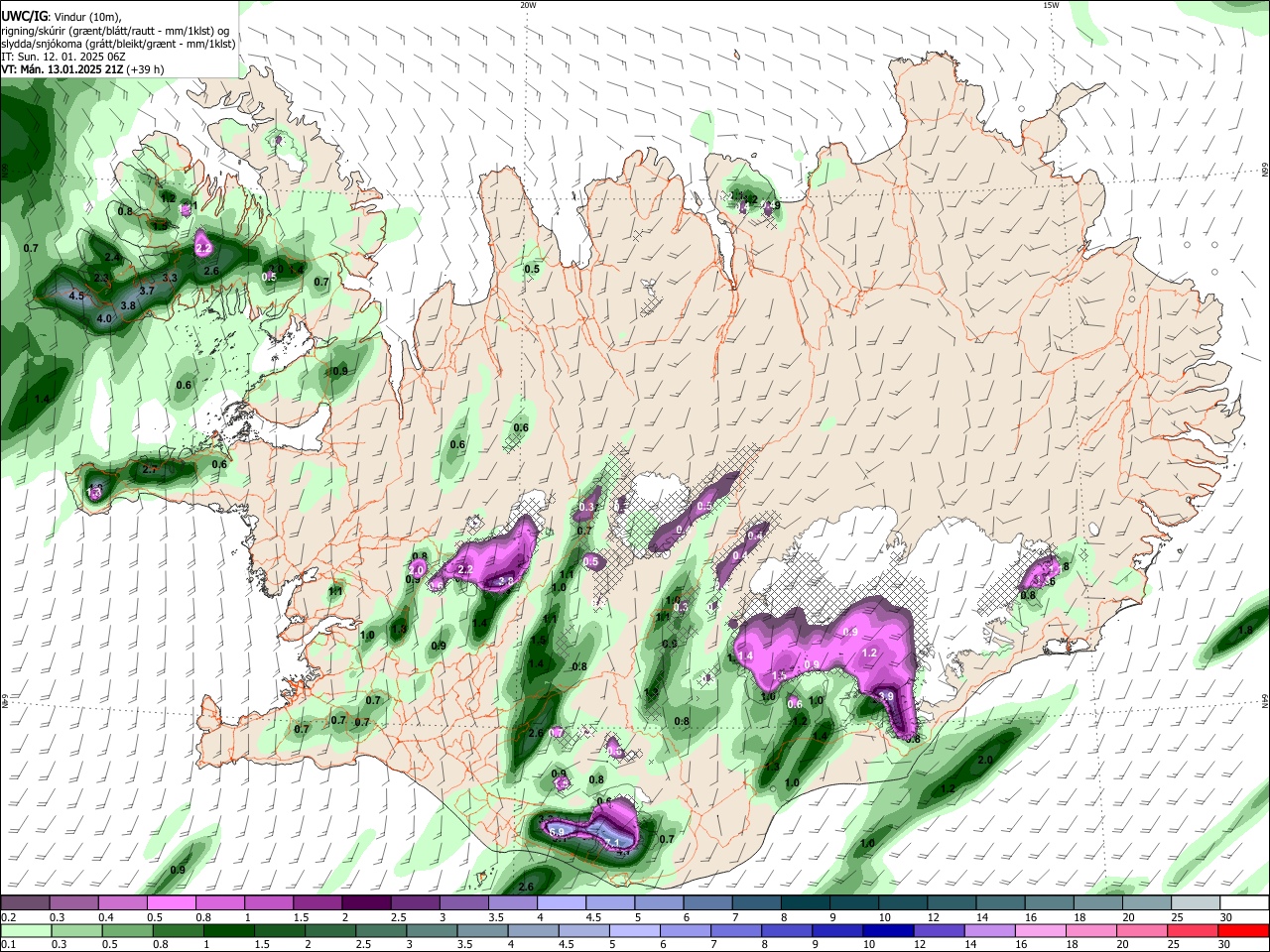Pick the bright magenta swatch labeled 0.5 in upper legend

[171, 902]
